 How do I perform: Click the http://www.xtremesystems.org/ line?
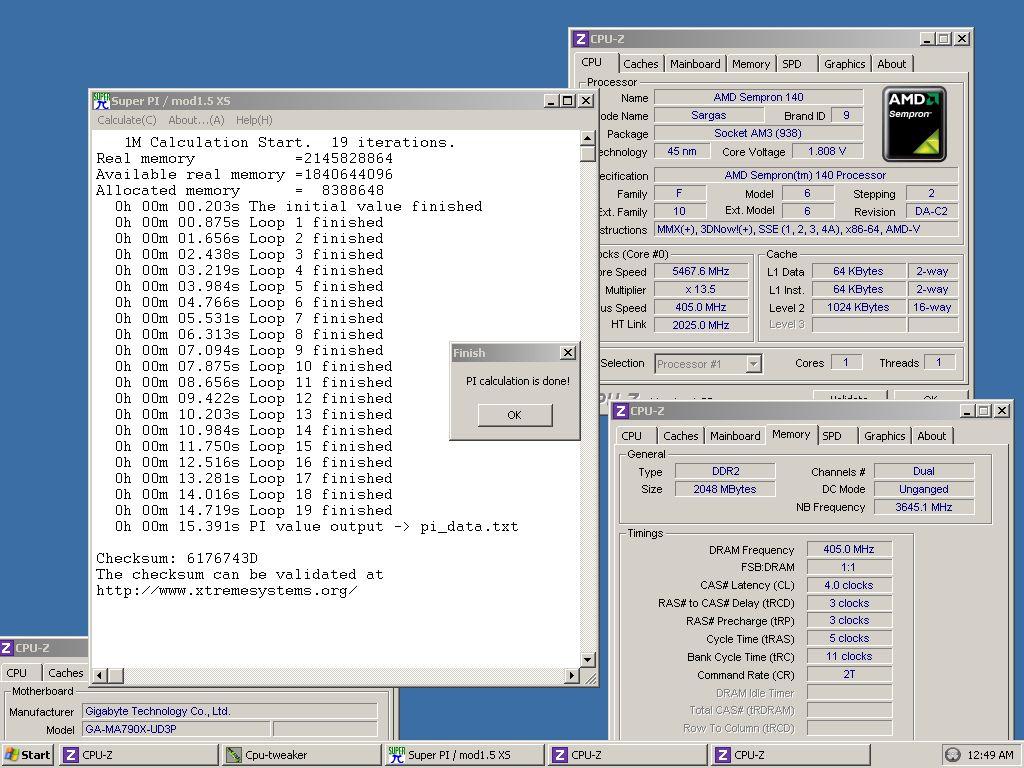click(227, 590)
